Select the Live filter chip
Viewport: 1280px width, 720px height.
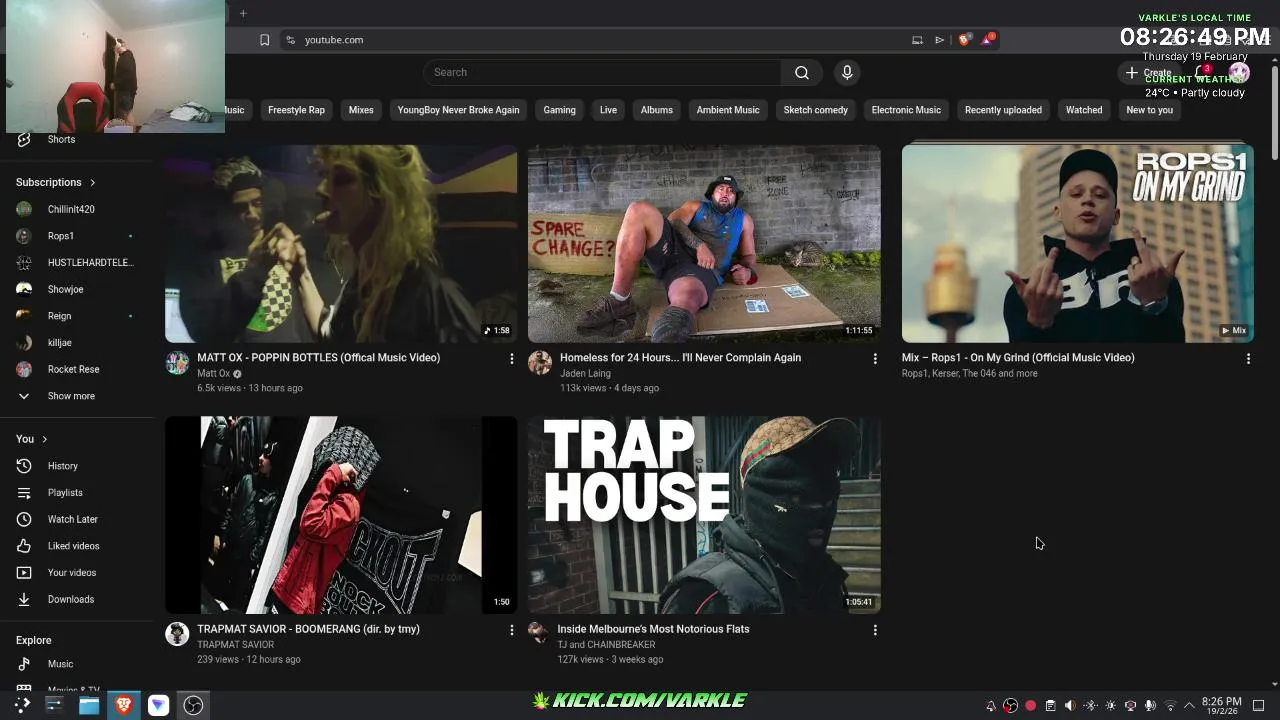click(x=608, y=110)
